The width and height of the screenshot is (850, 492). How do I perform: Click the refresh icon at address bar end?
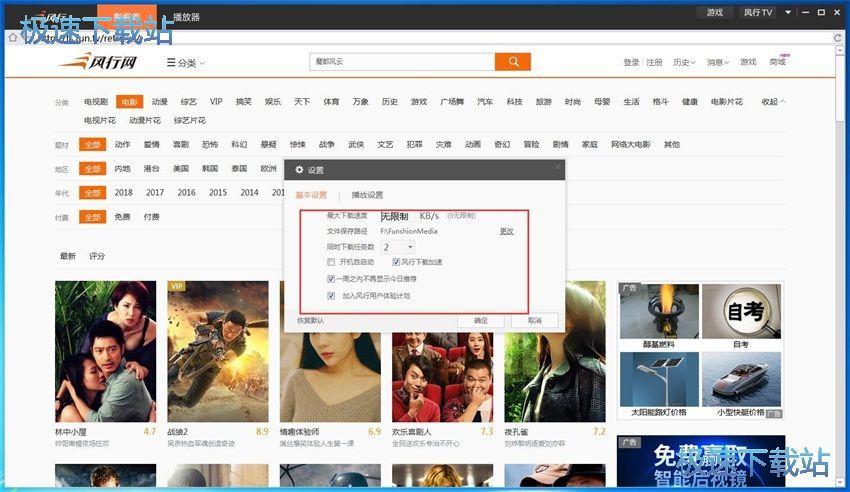click(838, 37)
